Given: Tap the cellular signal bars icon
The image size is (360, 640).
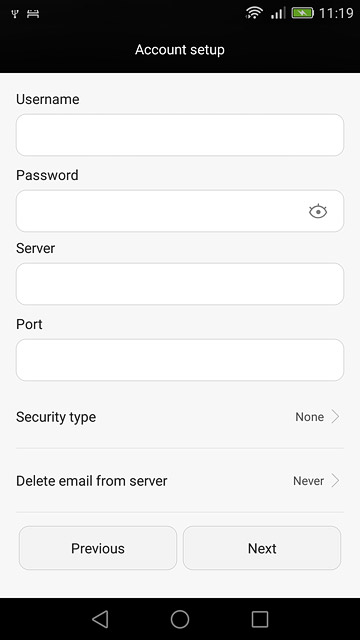Looking at the screenshot, I should [278, 13].
